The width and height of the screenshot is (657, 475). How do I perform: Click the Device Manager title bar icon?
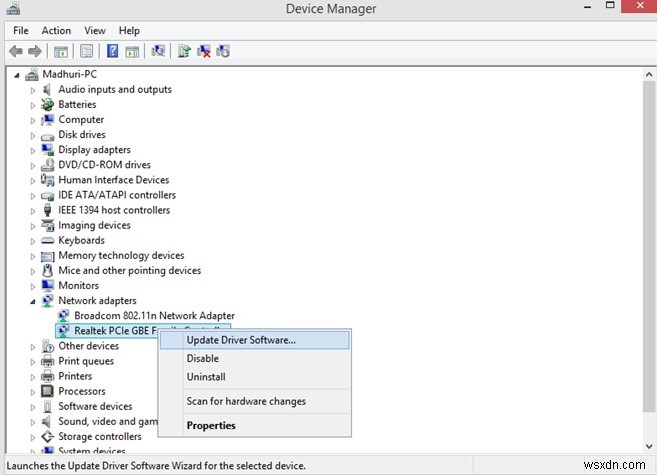(13, 8)
